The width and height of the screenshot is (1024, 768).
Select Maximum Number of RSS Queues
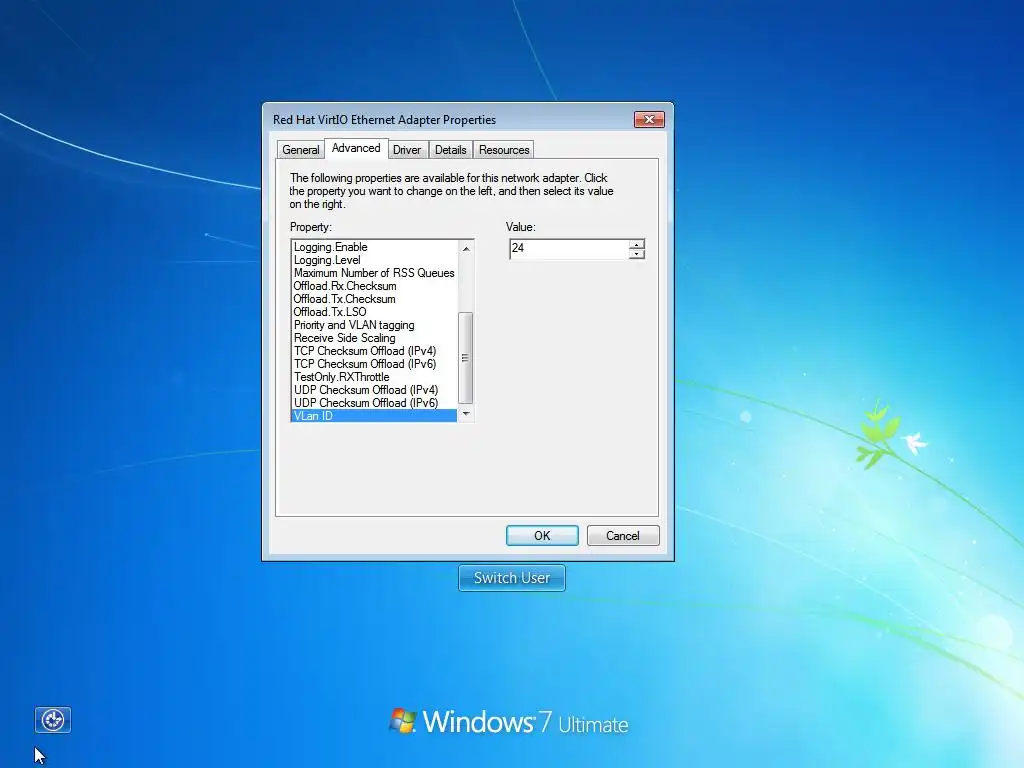pos(374,273)
